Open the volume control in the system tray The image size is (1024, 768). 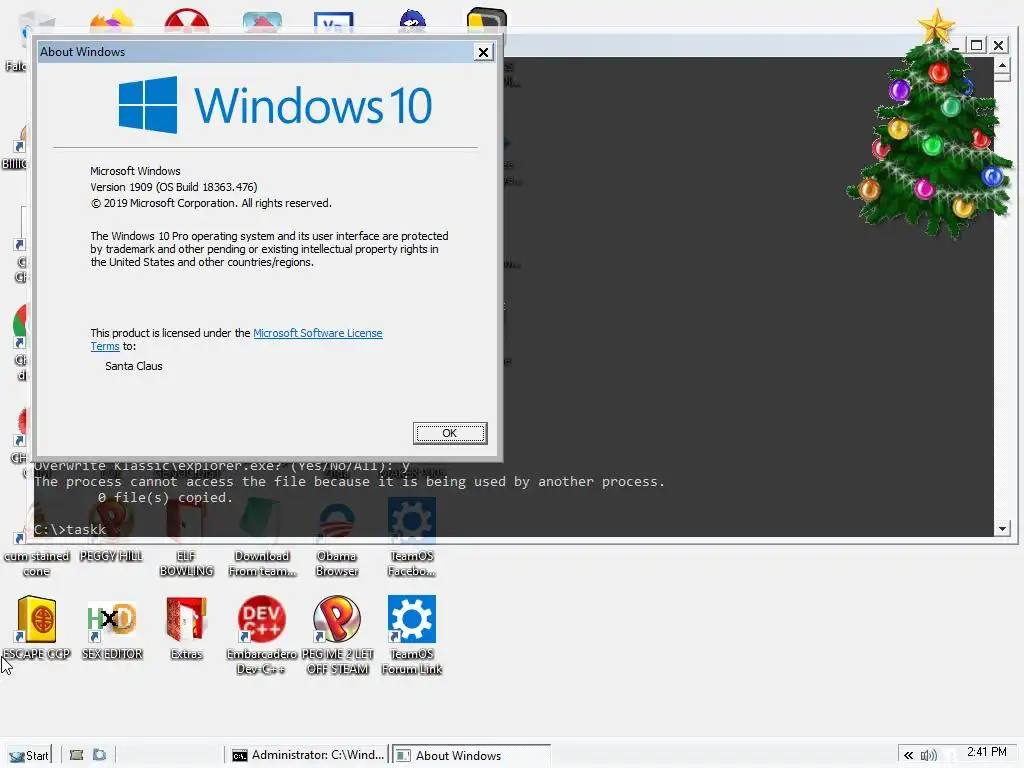click(x=928, y=756)
